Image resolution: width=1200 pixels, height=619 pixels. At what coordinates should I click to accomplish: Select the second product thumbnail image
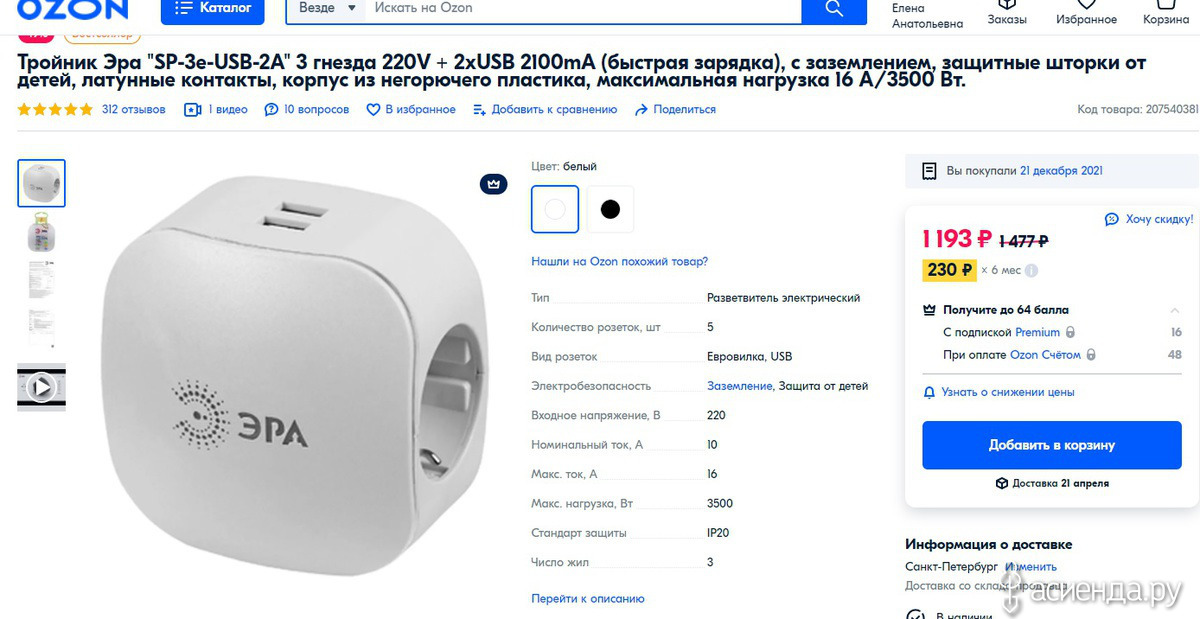[x=41, y=232]
